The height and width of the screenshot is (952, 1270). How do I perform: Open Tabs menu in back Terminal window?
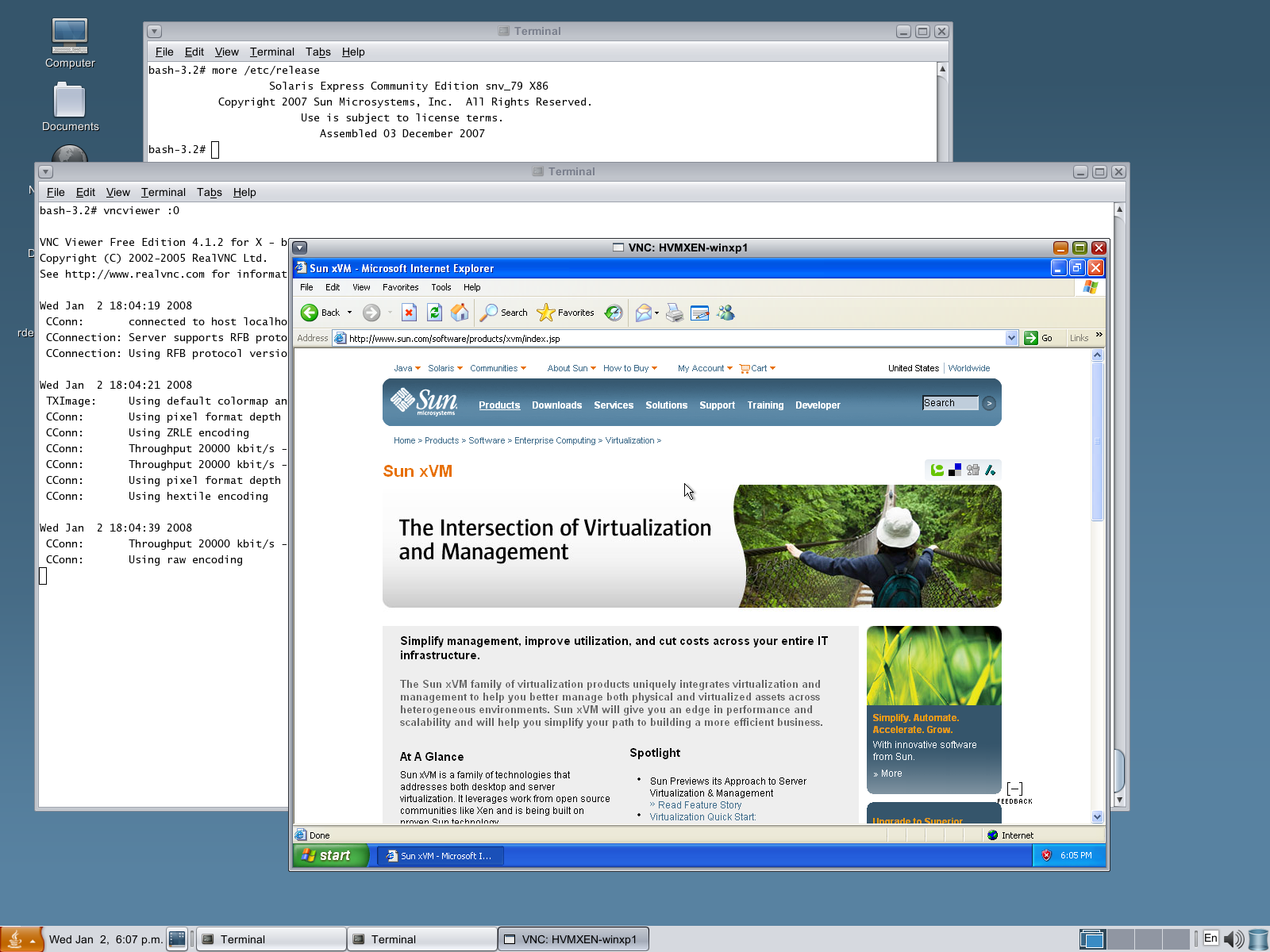(x=318, y=52)
